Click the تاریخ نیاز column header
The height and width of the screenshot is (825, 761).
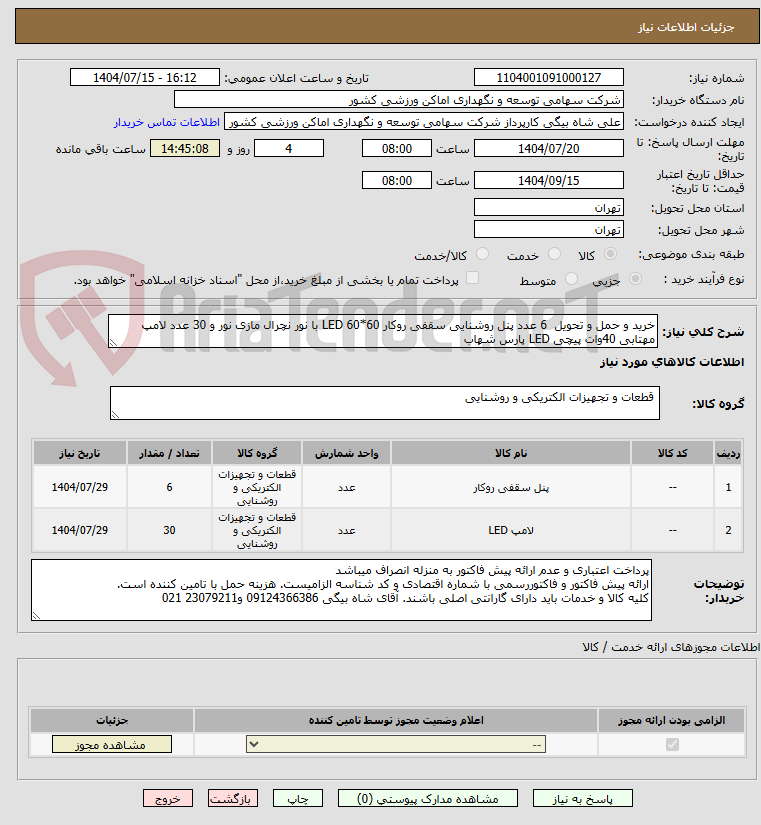(x=79, y=453)
